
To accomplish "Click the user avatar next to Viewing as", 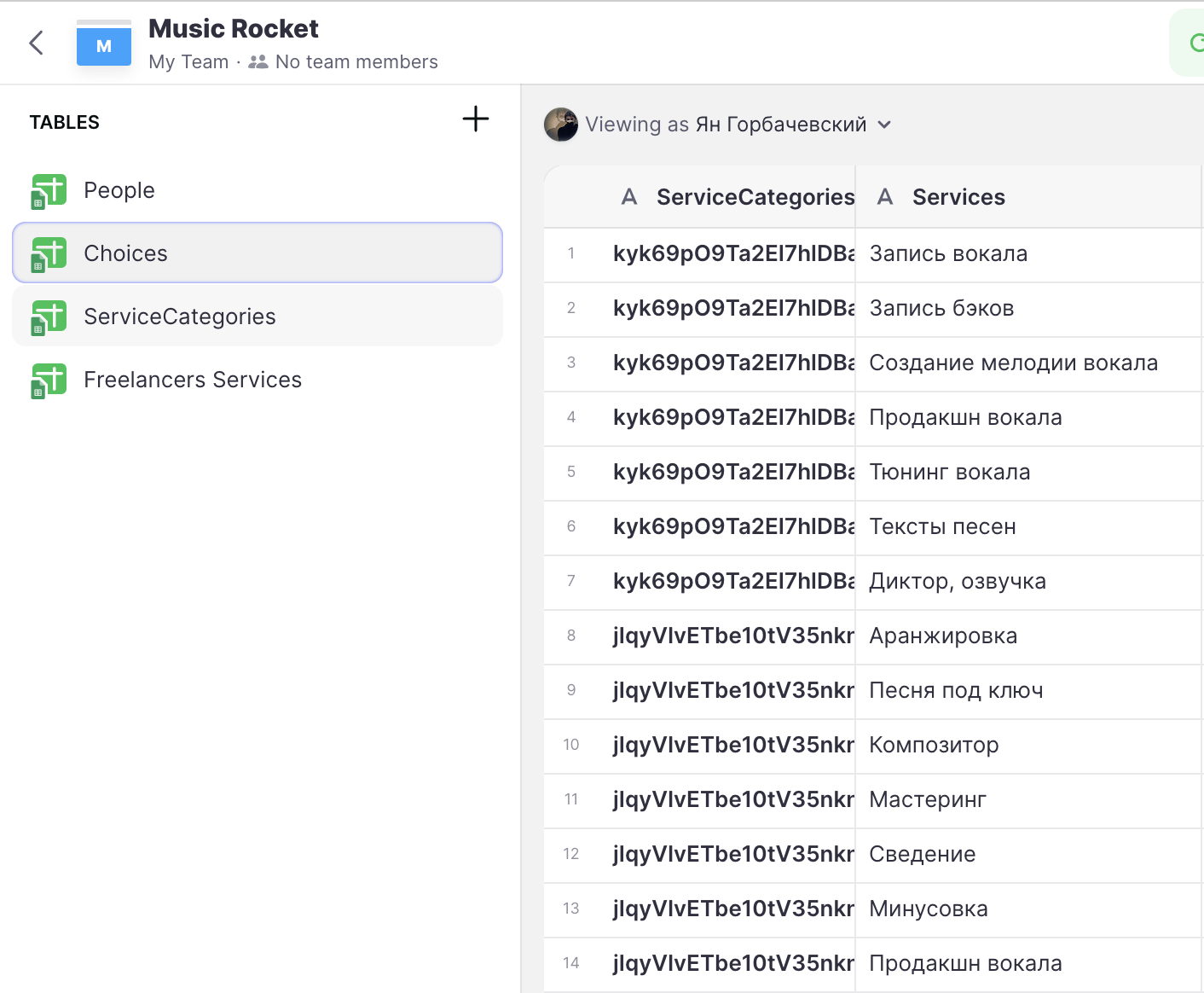I will pyautogui.click(x=561, y=125).
